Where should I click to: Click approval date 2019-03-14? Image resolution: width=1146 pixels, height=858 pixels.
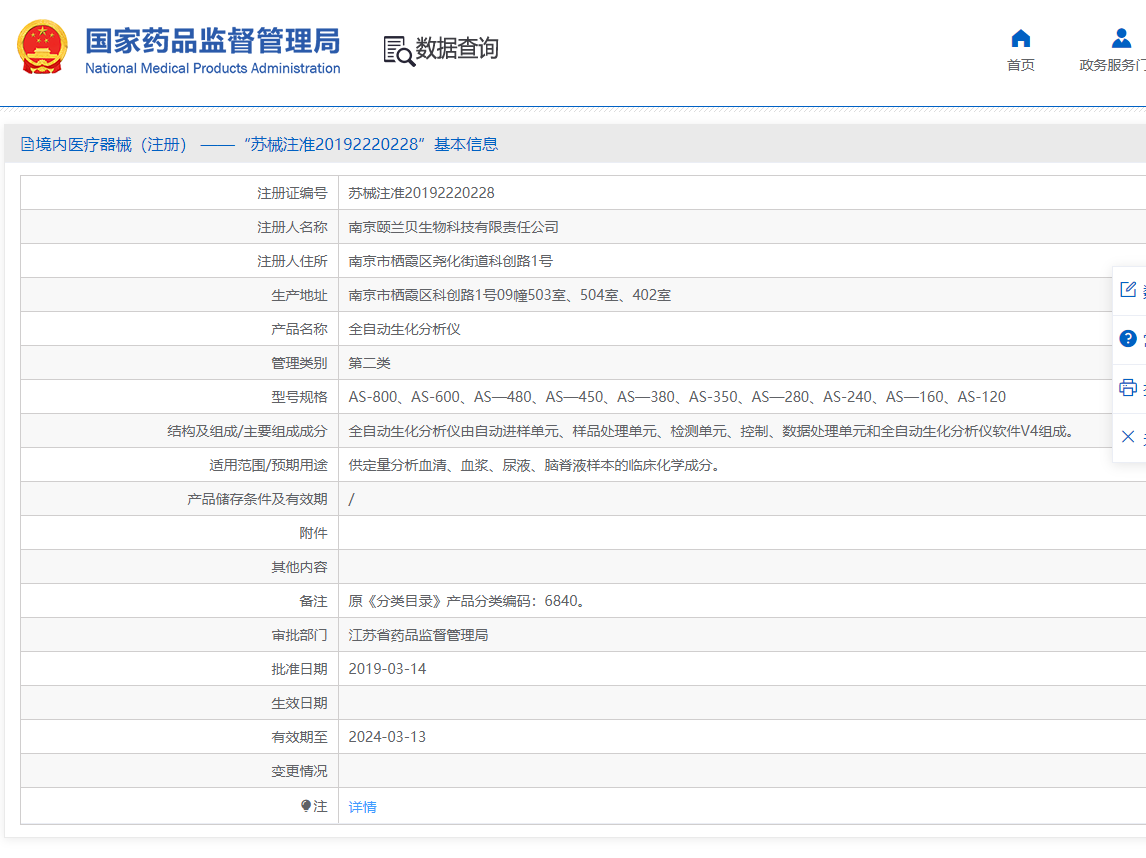[387, 669]
